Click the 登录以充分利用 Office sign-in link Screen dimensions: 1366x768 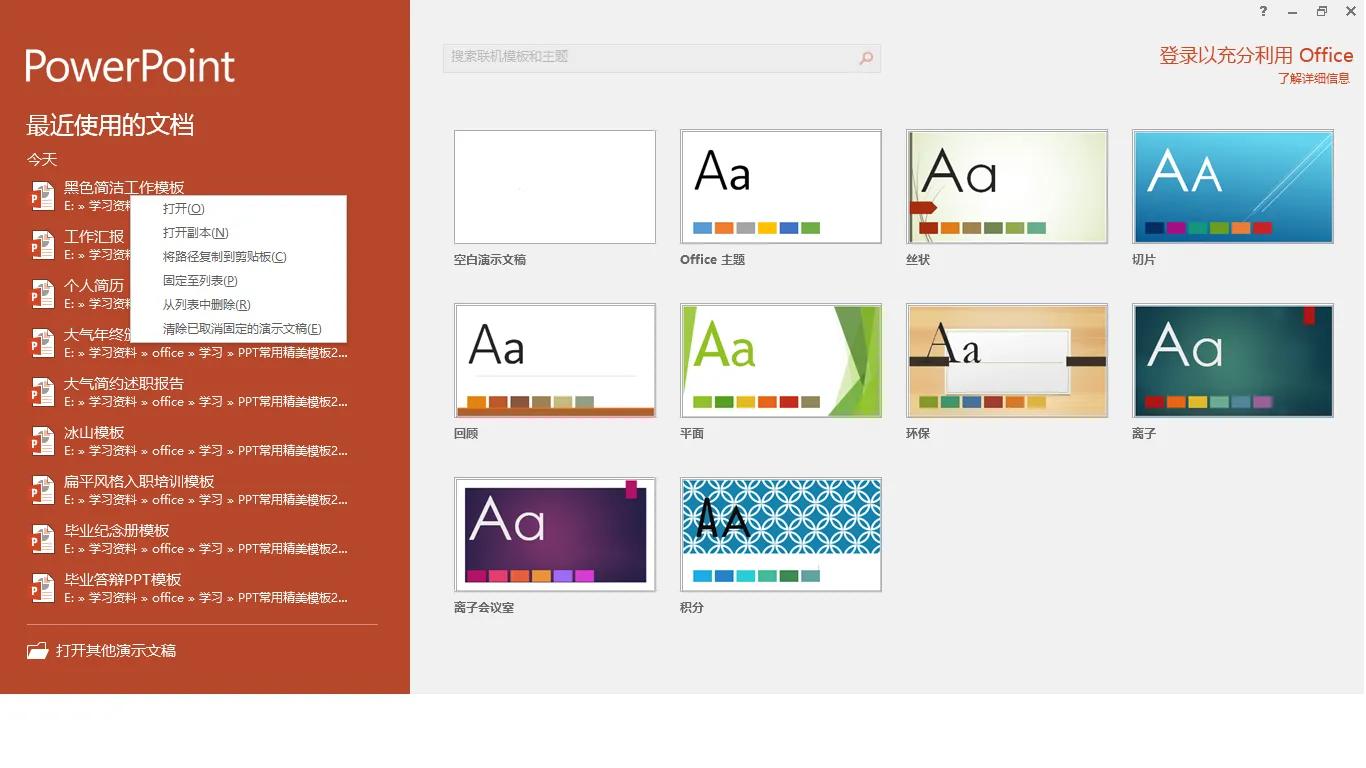coord(1256,56)
